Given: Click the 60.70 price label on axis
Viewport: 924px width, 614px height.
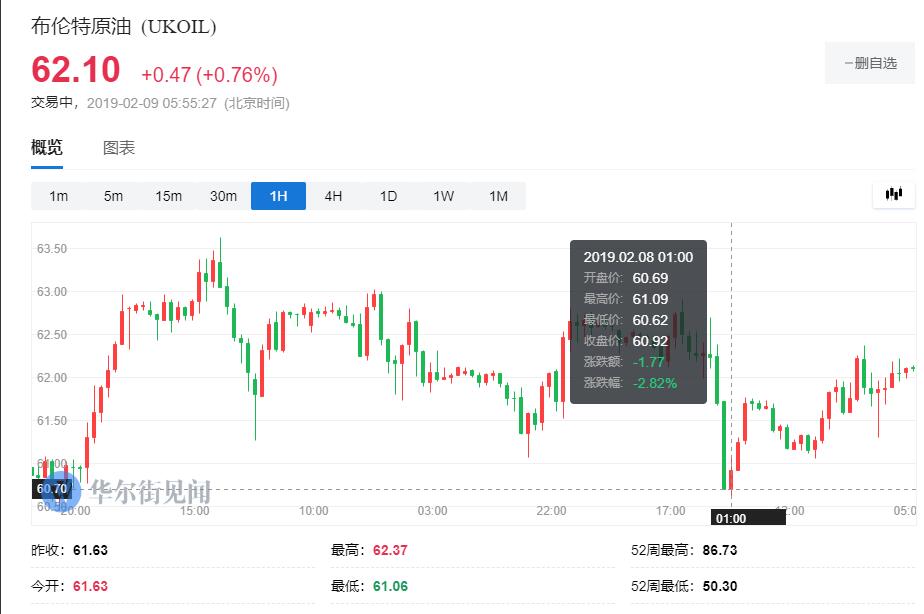Looking at the screenshot, I should tap(51, 489).
